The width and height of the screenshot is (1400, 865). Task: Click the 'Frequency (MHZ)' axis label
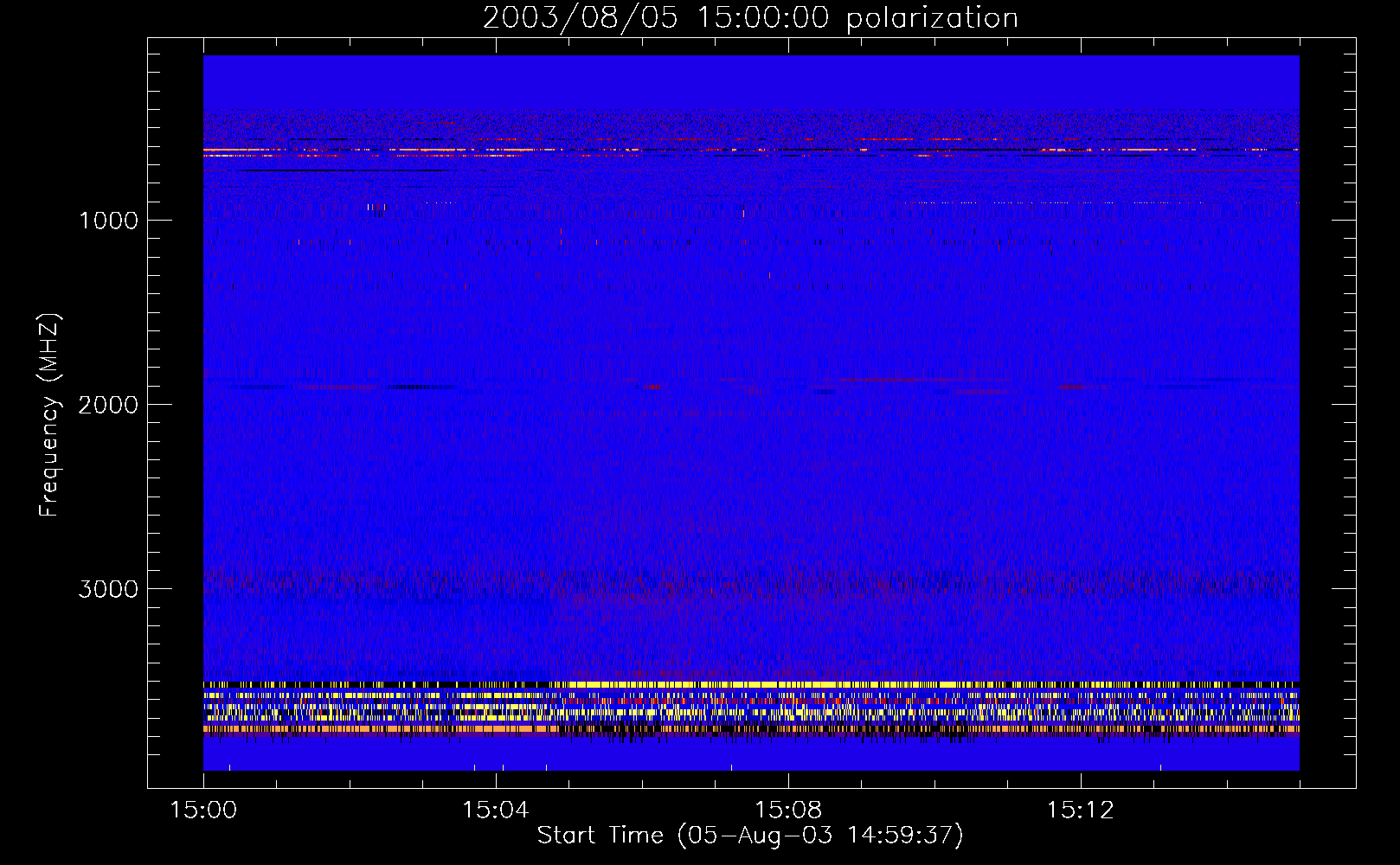49,415
